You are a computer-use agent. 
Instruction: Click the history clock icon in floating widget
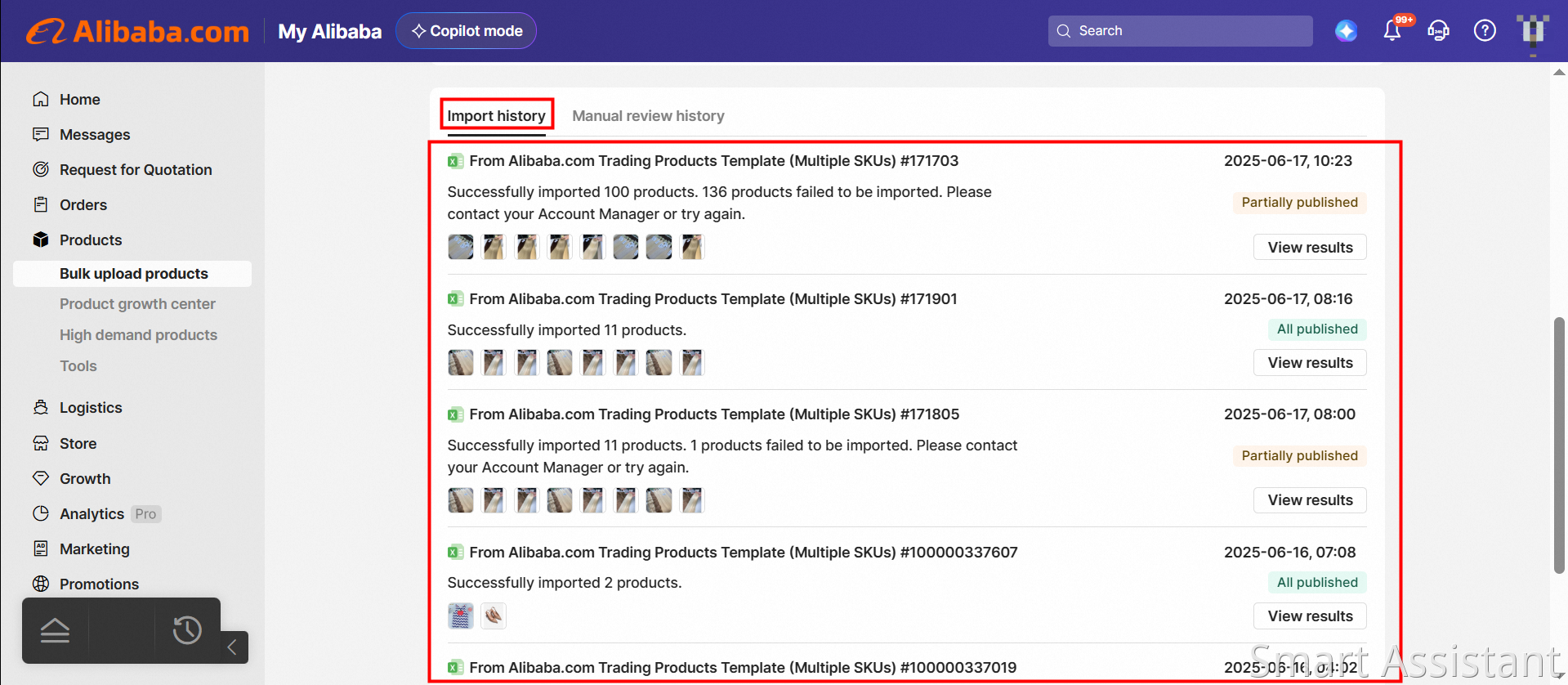click(x=187, y=630)
